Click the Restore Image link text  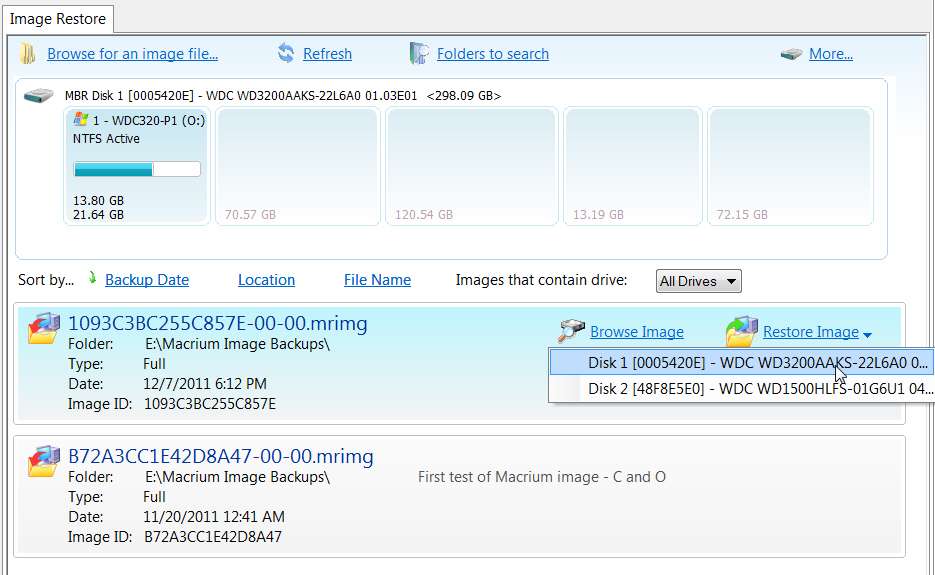(811, 332)
